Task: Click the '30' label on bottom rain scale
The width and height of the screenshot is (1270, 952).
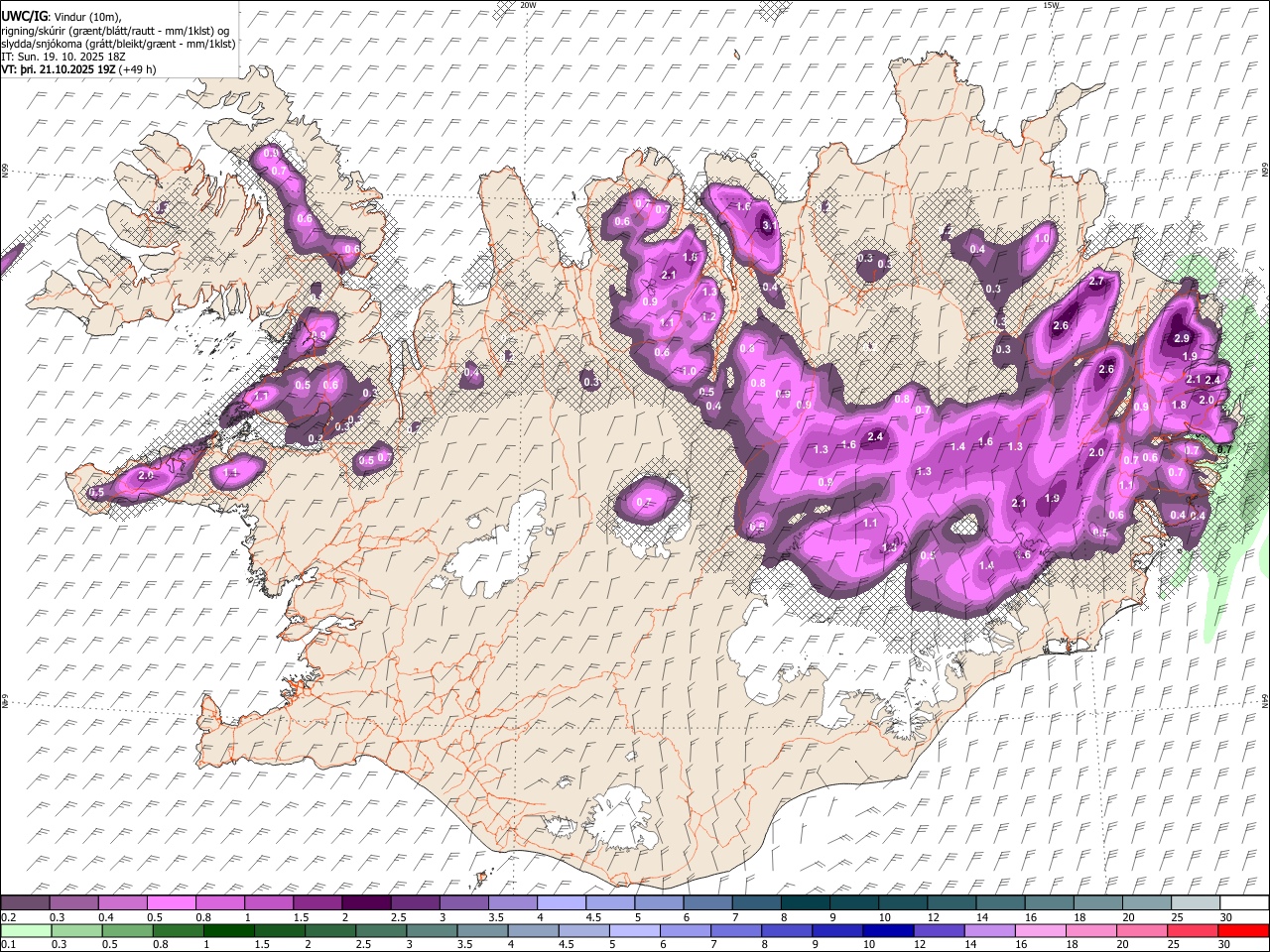Action: pyautogui.click(x=1225, y=944)
